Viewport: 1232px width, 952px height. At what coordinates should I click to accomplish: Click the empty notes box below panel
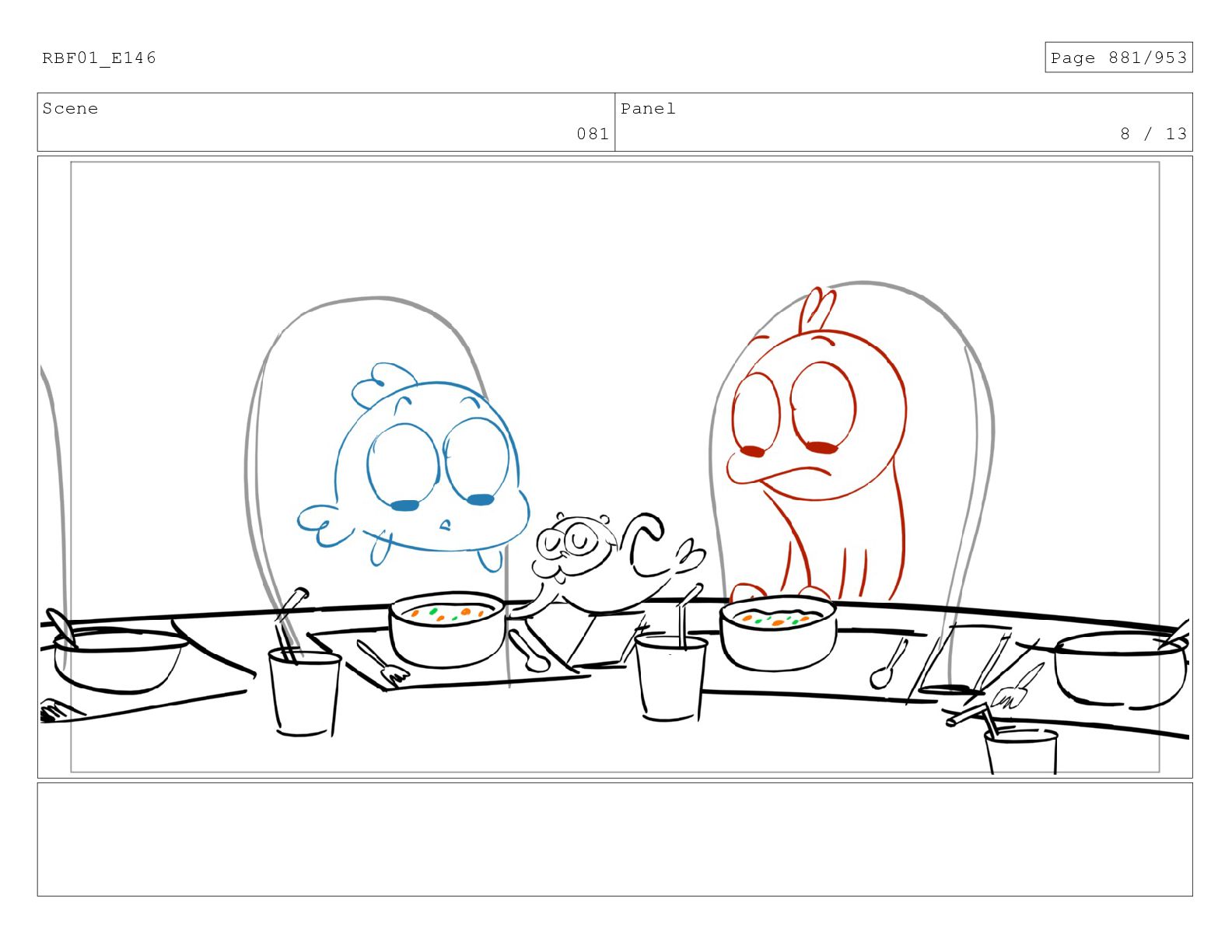[x=615, y=839]
